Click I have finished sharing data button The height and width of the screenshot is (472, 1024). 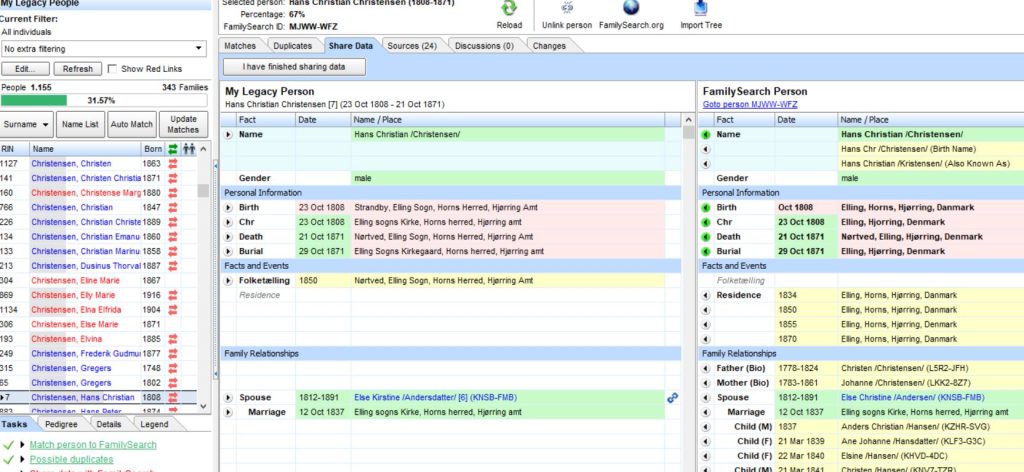point(295,67)
